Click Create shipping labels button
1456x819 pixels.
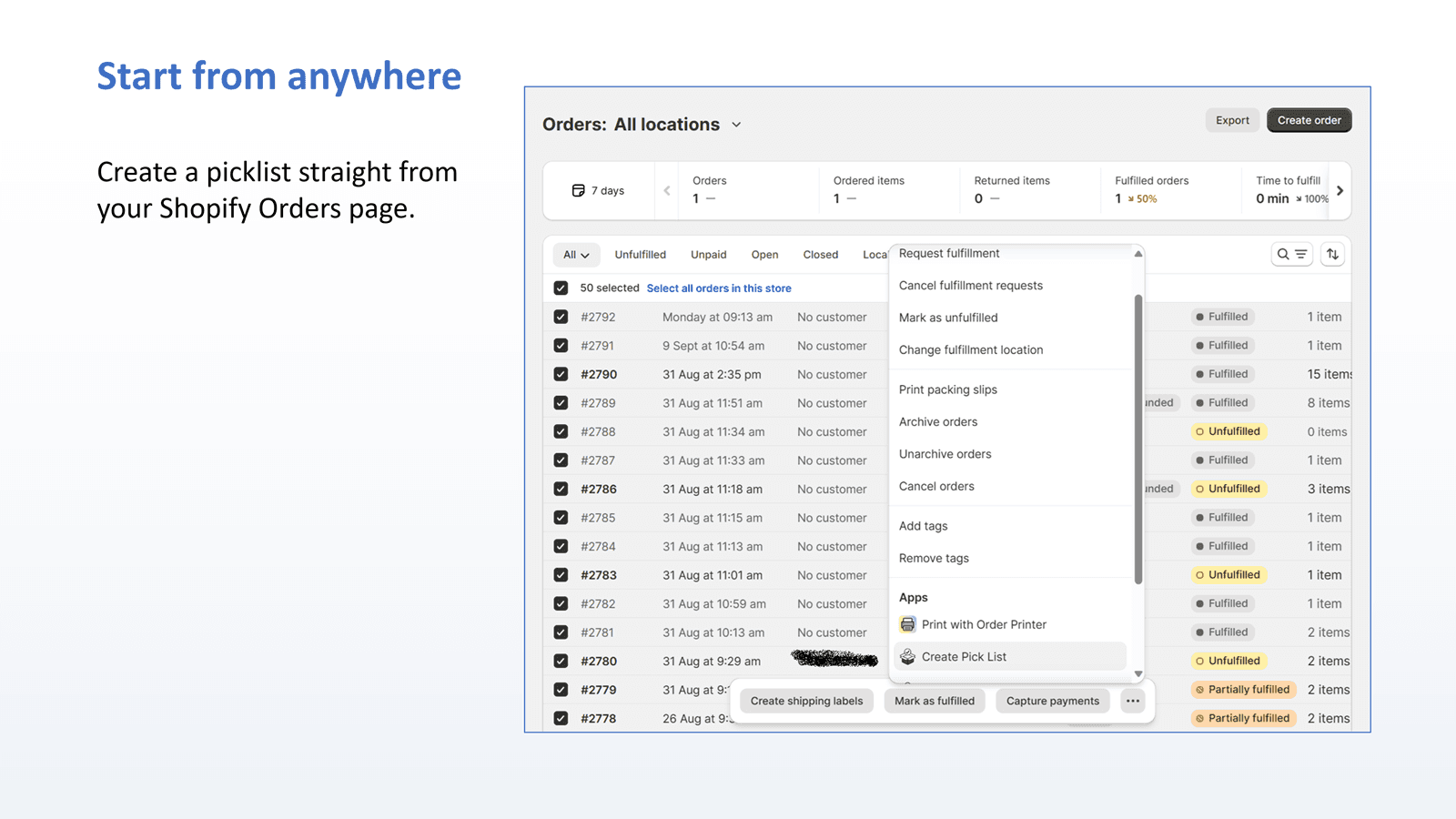(x=807, y=701)
